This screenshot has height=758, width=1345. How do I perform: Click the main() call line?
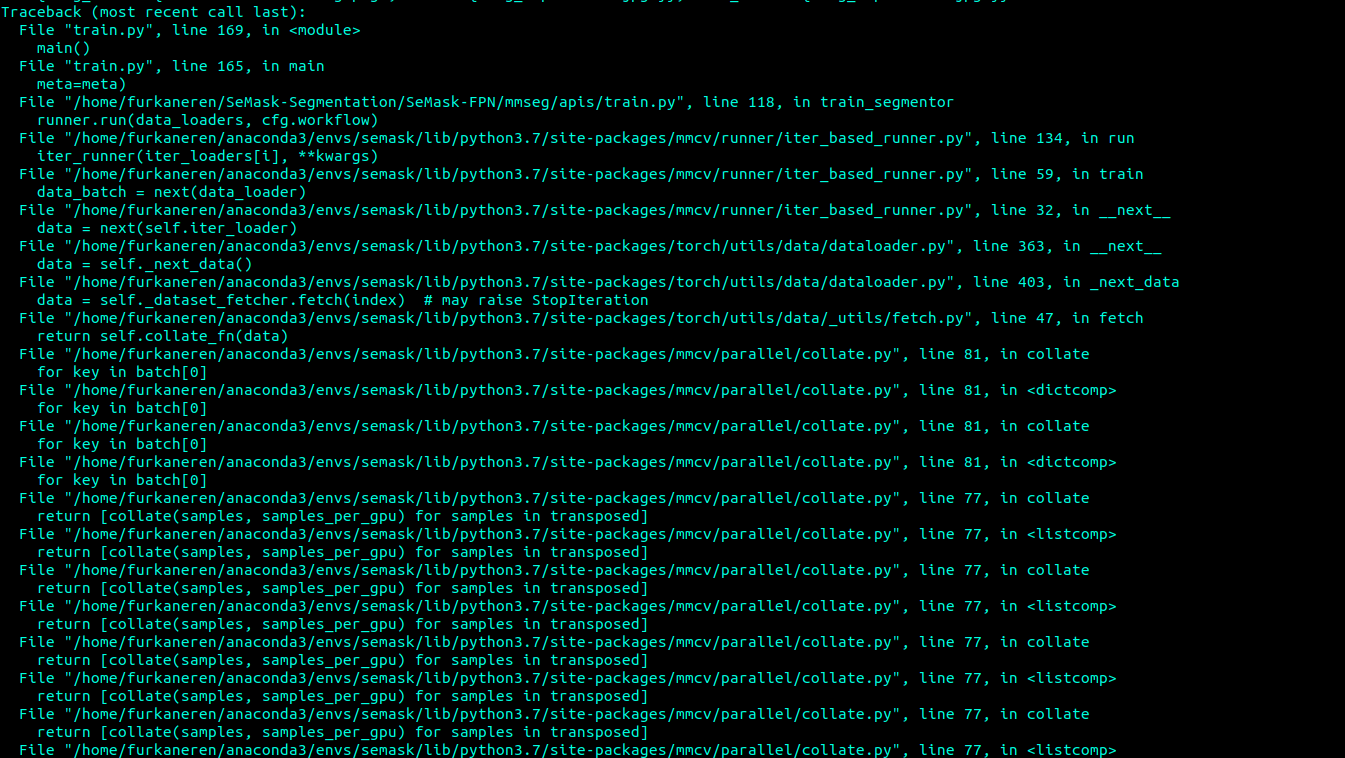(62, 47)
